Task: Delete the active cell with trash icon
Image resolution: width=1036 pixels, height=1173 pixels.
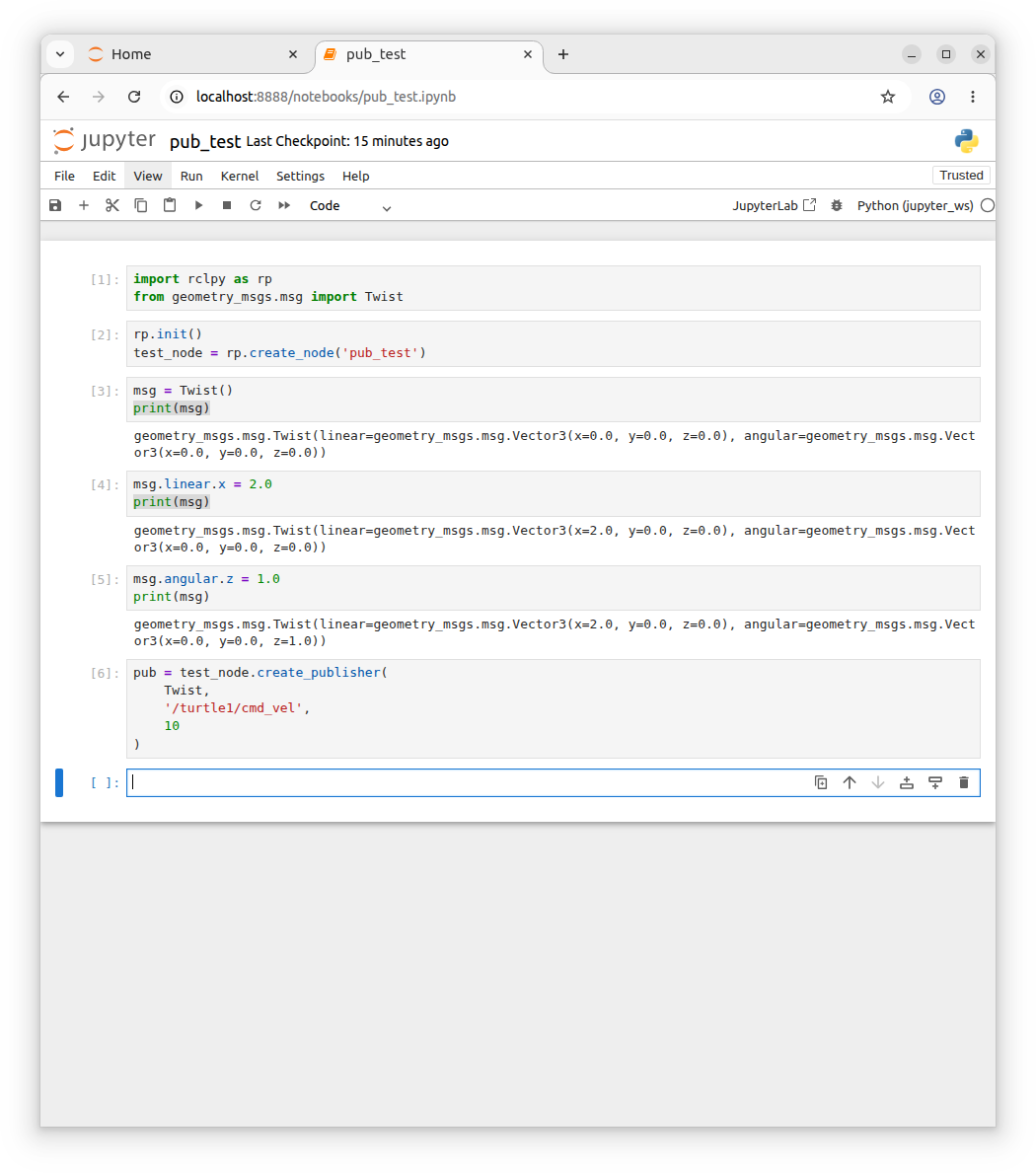Action: pyautogui.click(x=963, y=782)
